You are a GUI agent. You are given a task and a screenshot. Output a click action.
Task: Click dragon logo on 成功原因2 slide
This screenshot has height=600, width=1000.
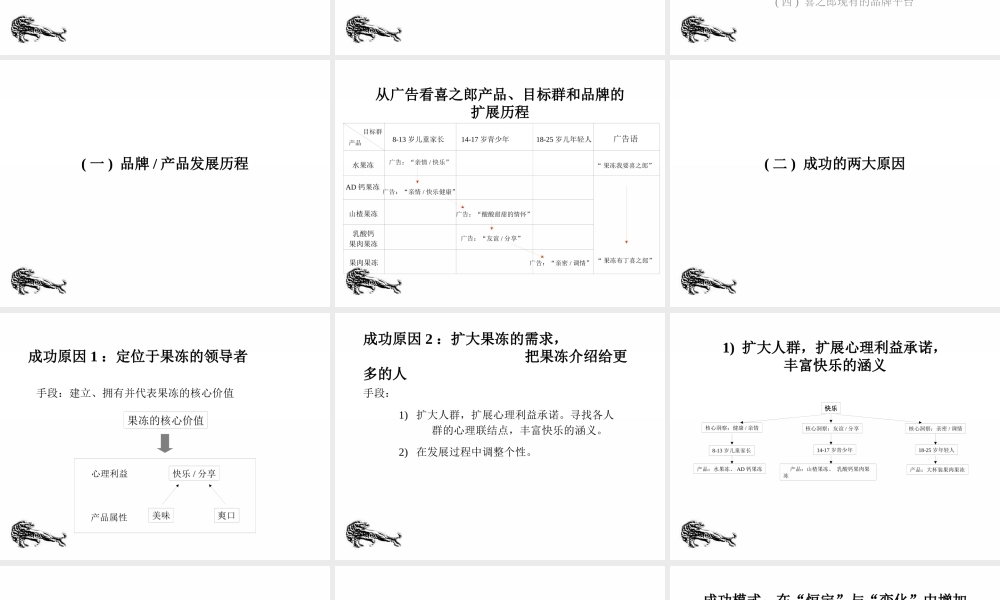(373, 534)
